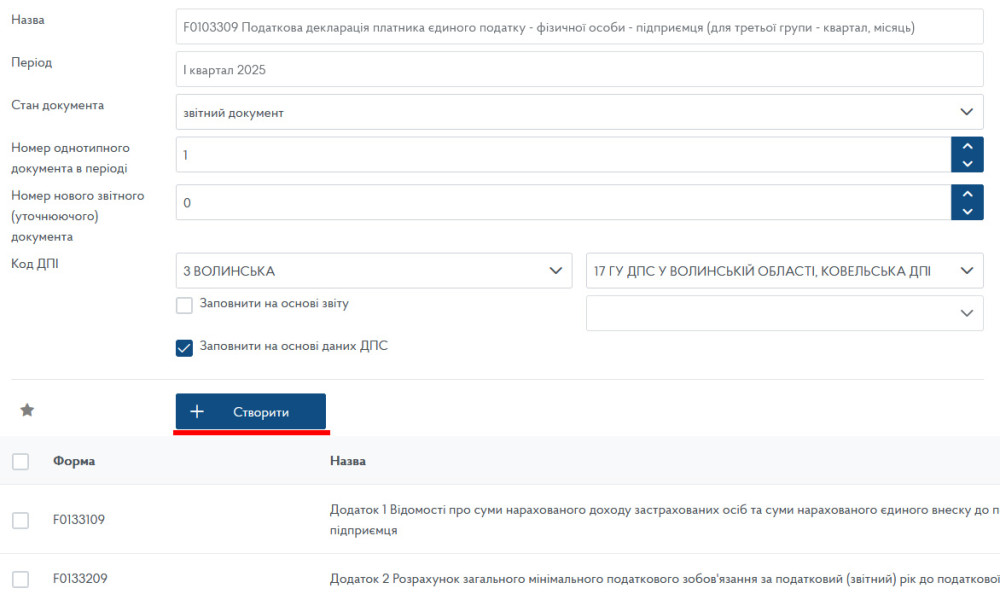1000x600 pixels.
Task: Expand the empty dropdown below tax office
Action: (x=784, y=313)
